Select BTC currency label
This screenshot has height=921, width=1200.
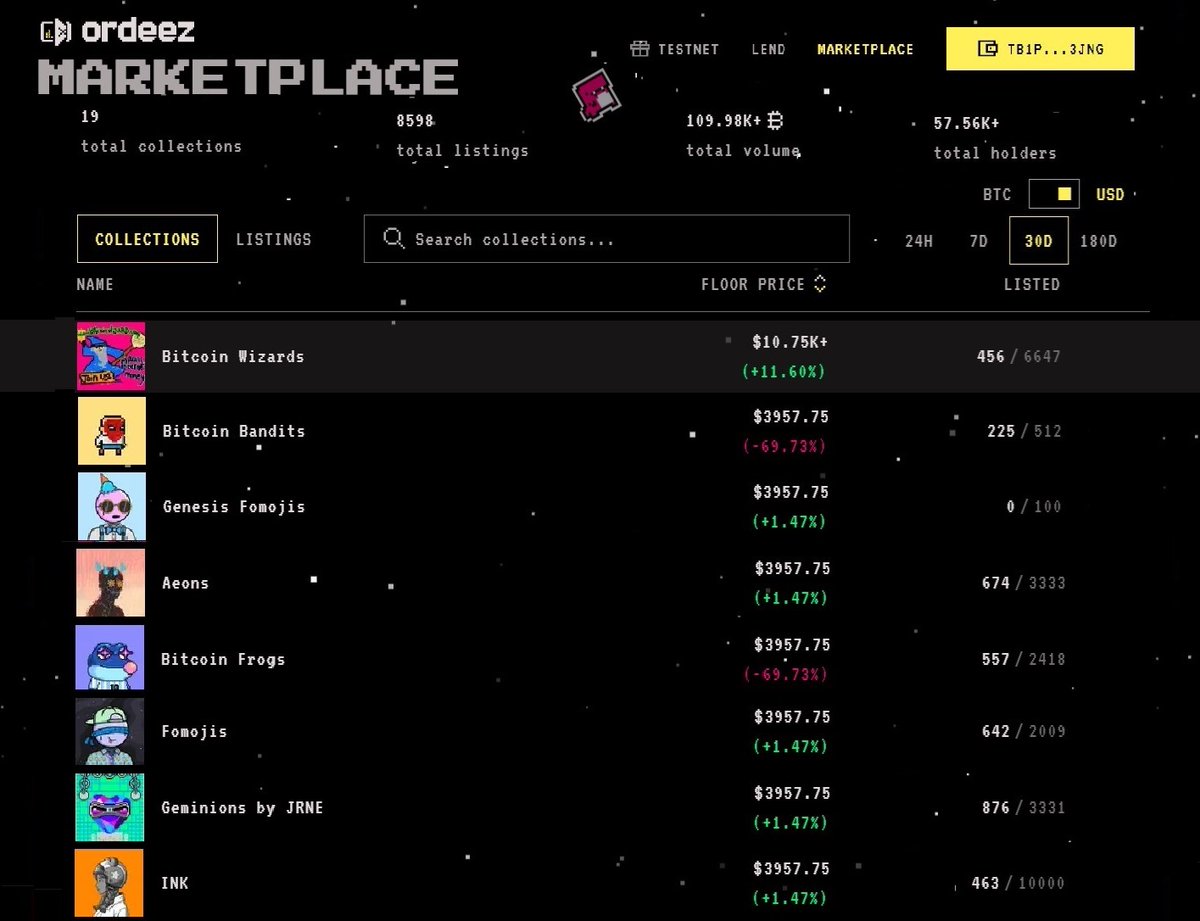pyautogui.click(x=997, y=195)
